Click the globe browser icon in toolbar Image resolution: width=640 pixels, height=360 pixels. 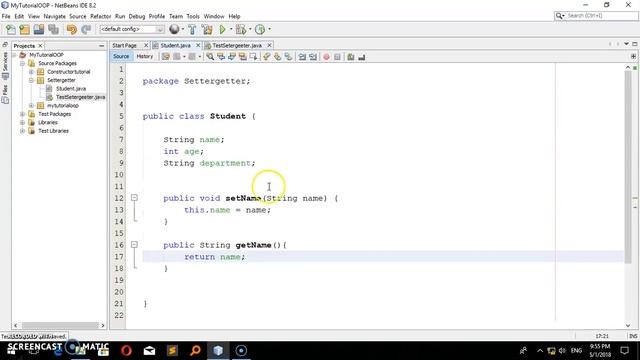click(x=174, y=29)
